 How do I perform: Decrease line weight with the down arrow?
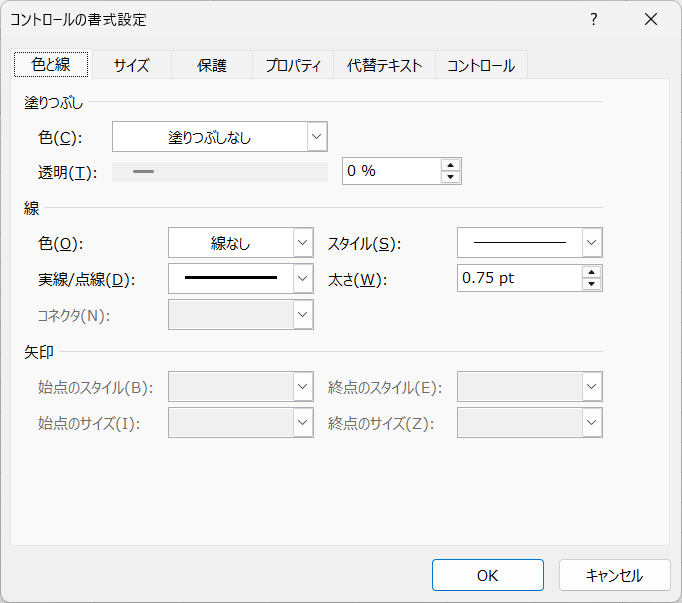click(x=592, y=284)
